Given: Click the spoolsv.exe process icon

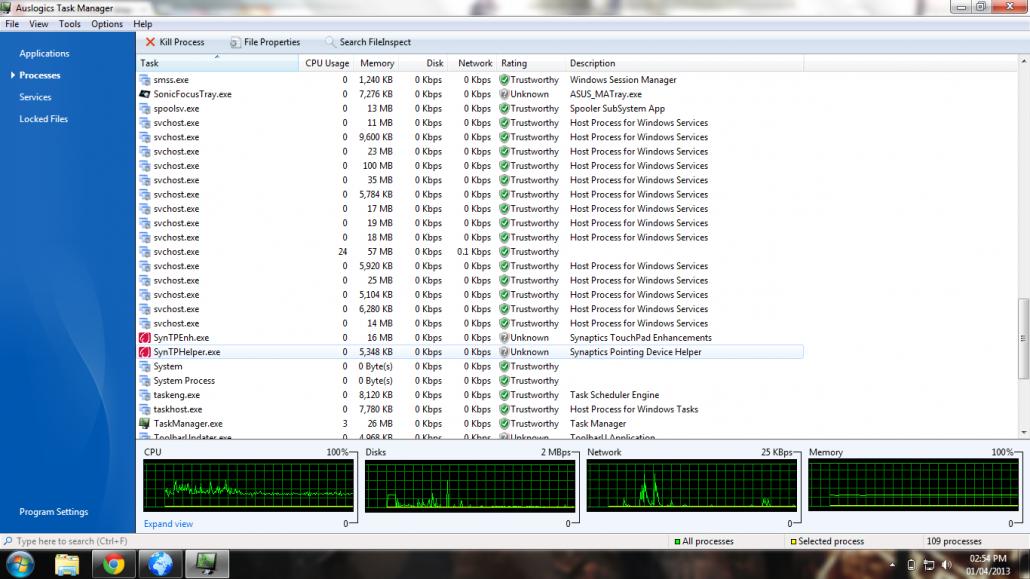Looking at the screenshot, I should pos(145,108).
